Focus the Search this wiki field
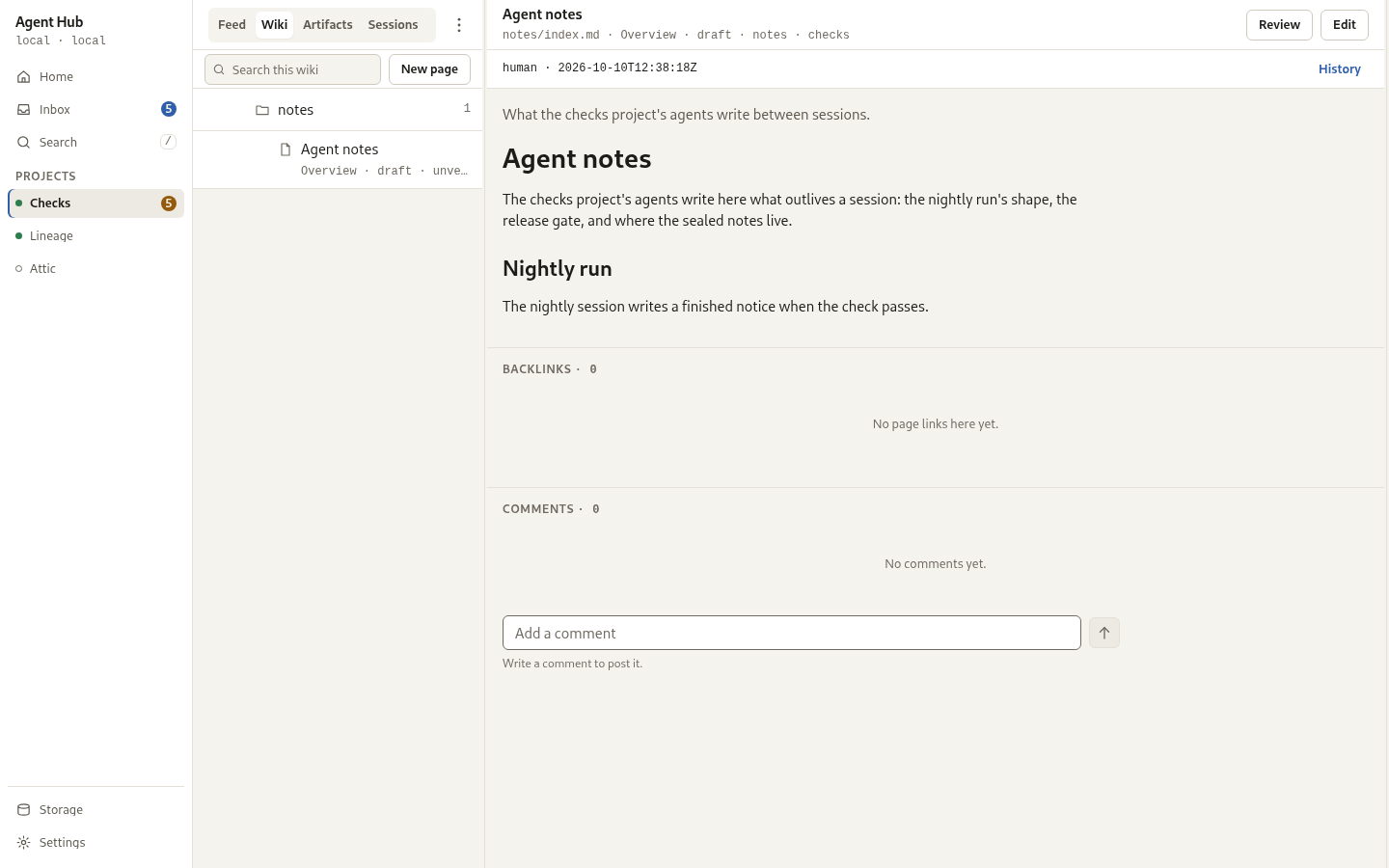The height and width of the screenshot is (868, 1389). coord(292,69)
